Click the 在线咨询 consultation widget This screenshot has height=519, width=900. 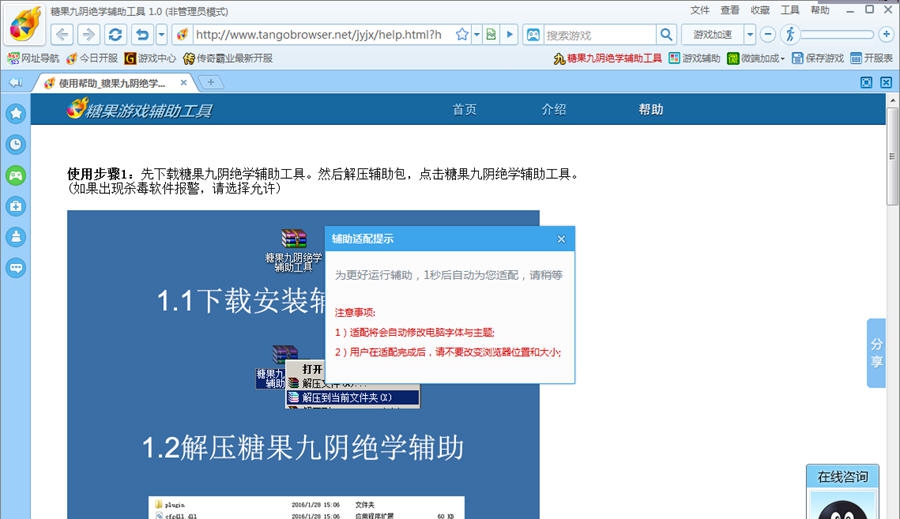pos(842,477)
